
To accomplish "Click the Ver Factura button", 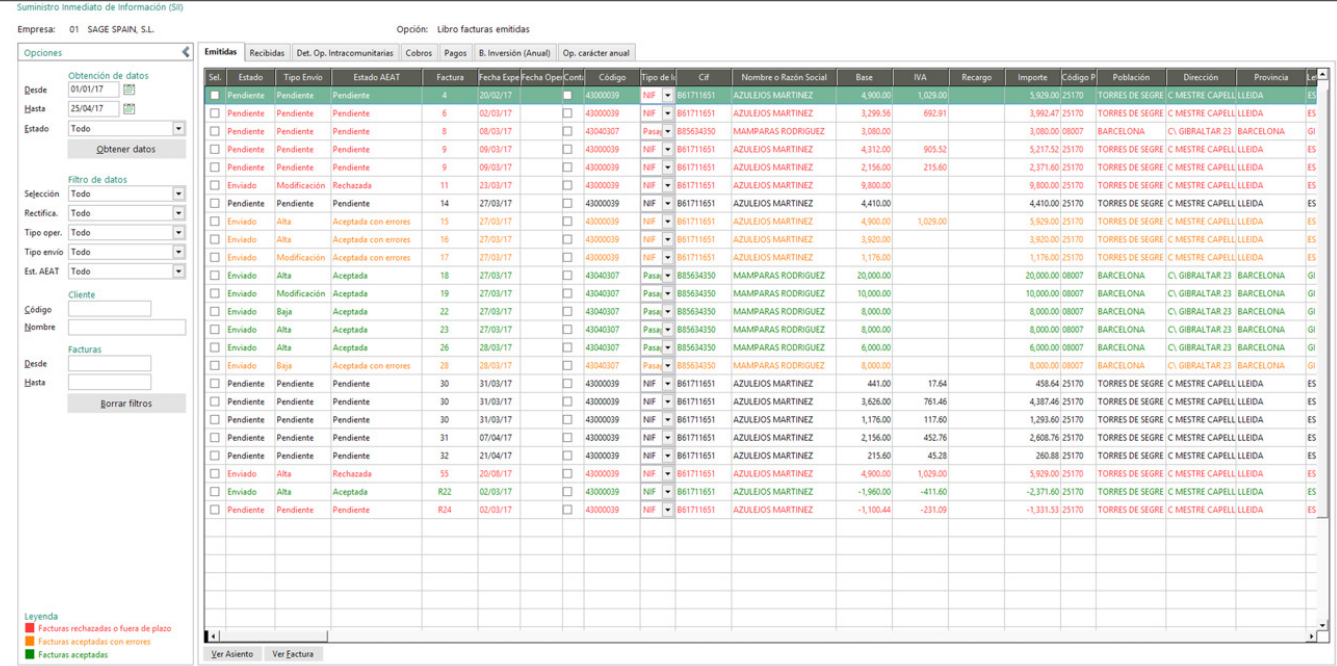I will tap(293, 654).
